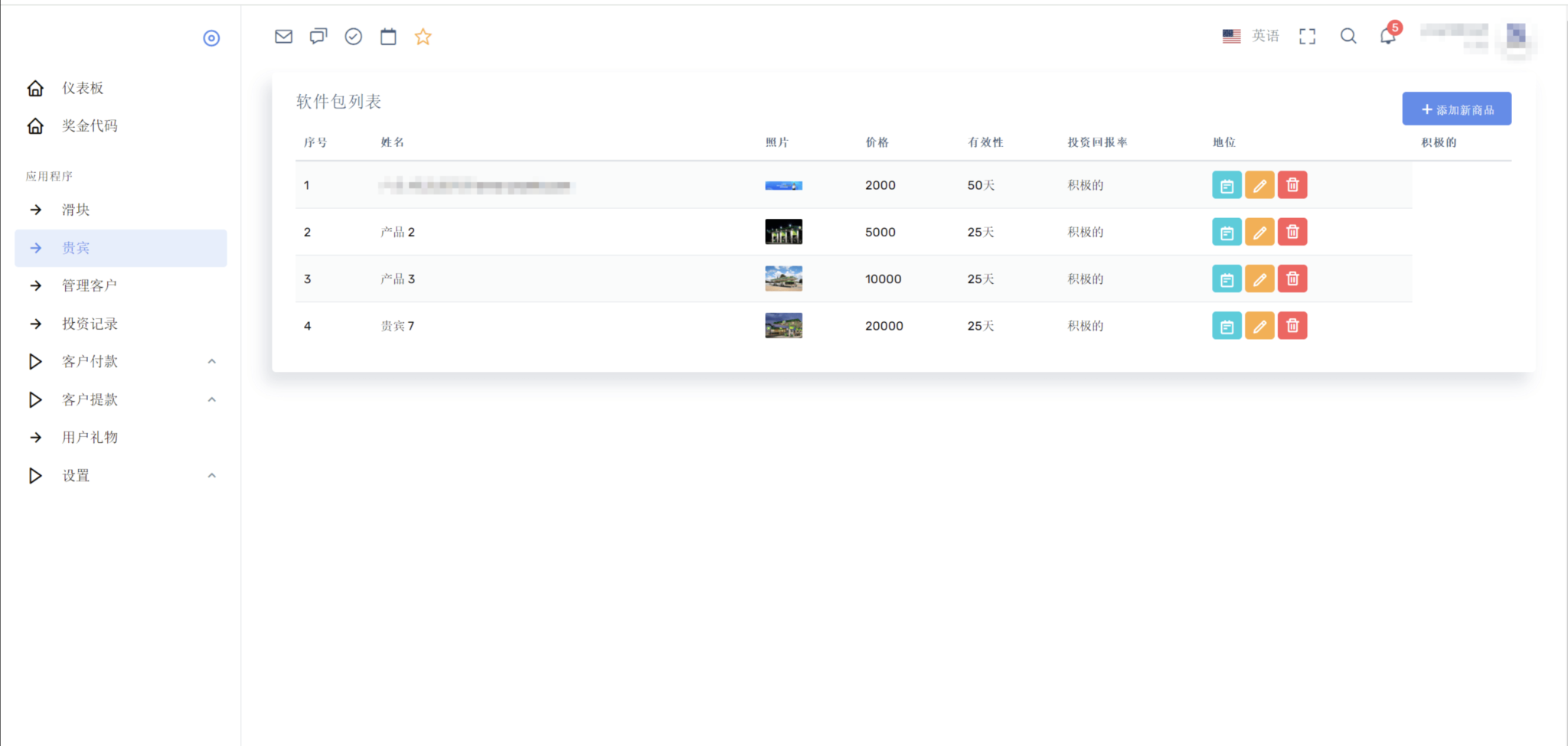Click teal calendar button for 贵宾 7

point(1227,326)
